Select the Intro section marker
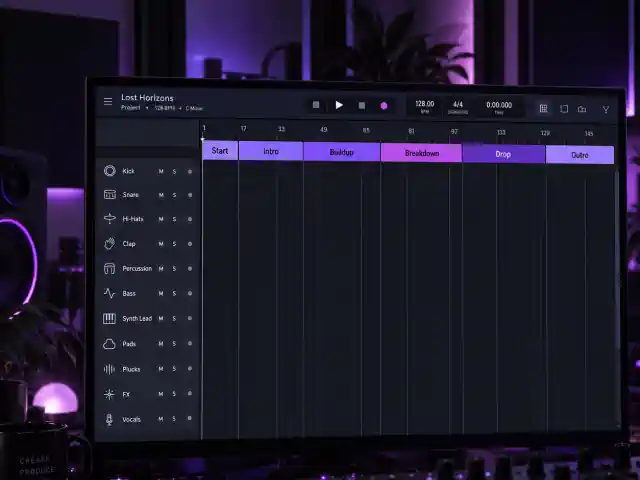 (271, 151)
